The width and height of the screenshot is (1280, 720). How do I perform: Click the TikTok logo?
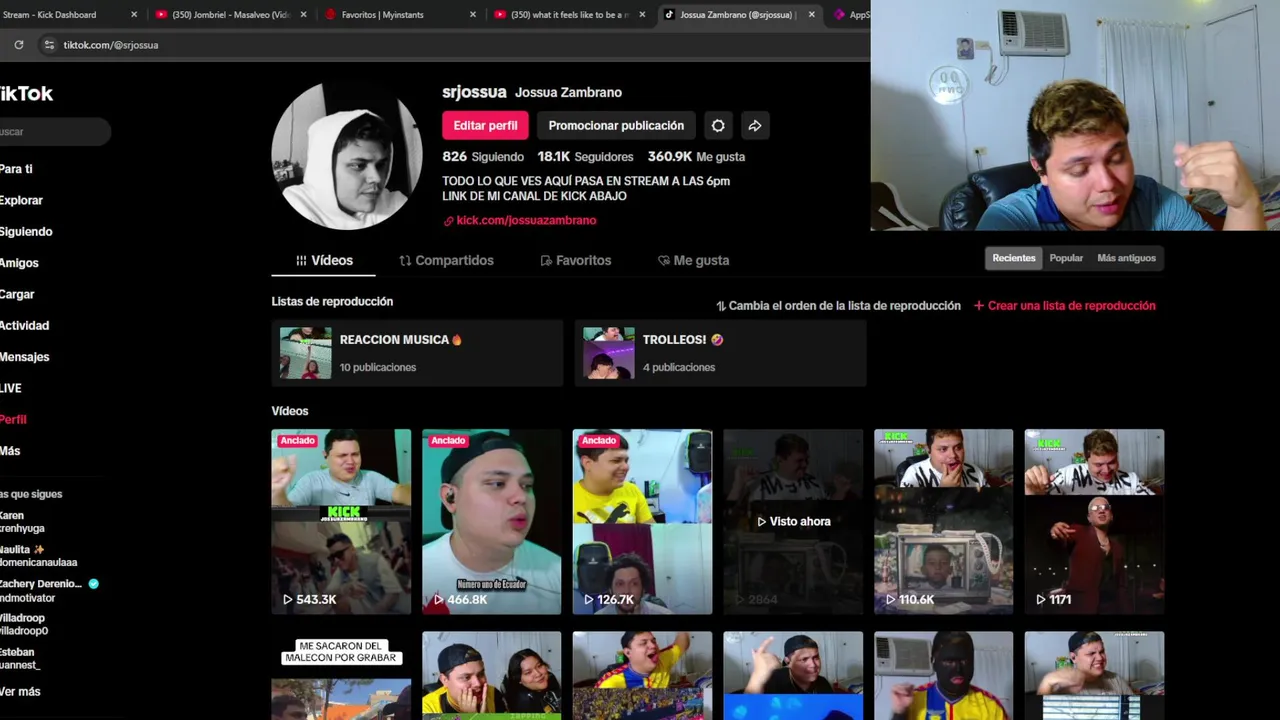click(x=26, y=94)
